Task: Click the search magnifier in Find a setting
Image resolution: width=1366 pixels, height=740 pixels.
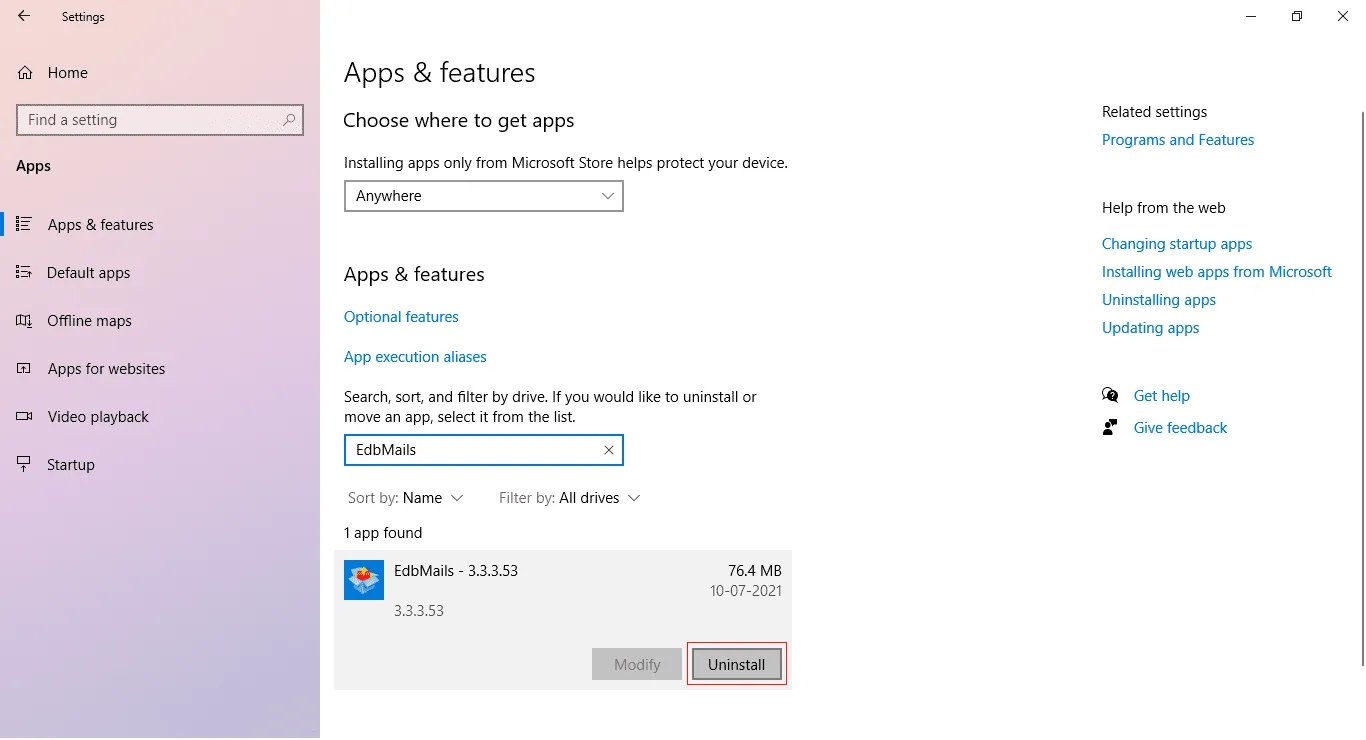Action: click(289, 120)
